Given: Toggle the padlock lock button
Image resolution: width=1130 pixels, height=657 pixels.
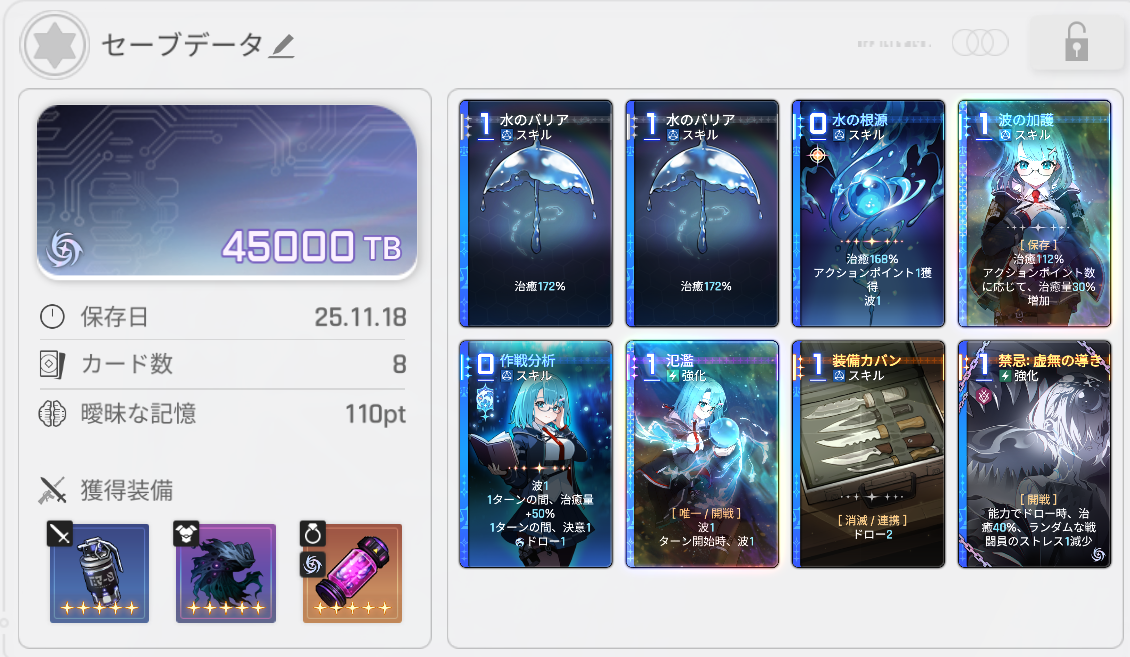Looking at the screenshot, I should [x=1075, y=42].
